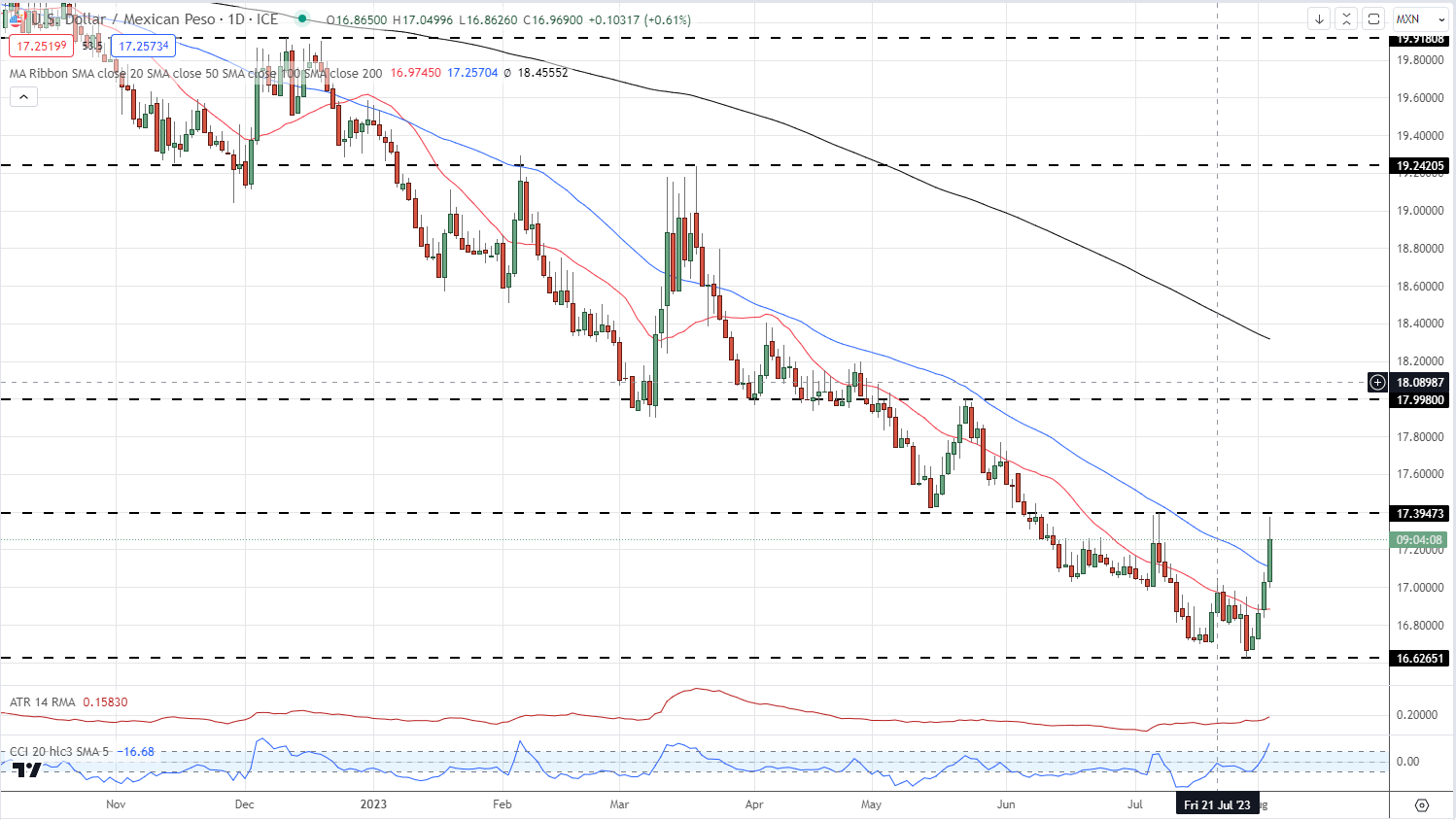Select the ATR 14 RMA indicator label
Image resolution: width=1456 pixels, height=820 pixels.
[x=42, y=701]
